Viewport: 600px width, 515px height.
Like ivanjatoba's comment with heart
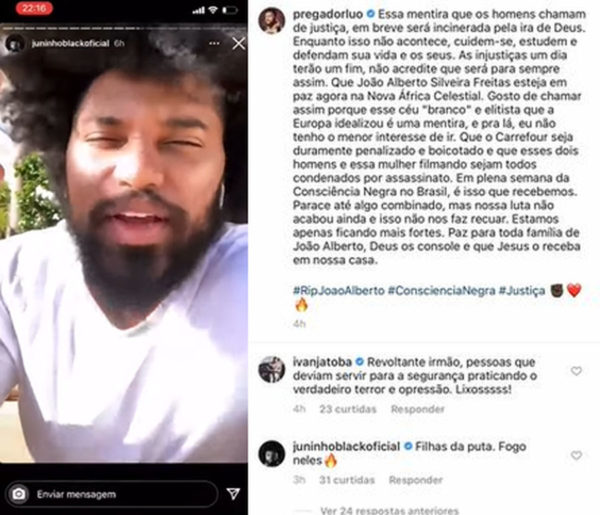[x=576, y=371]
